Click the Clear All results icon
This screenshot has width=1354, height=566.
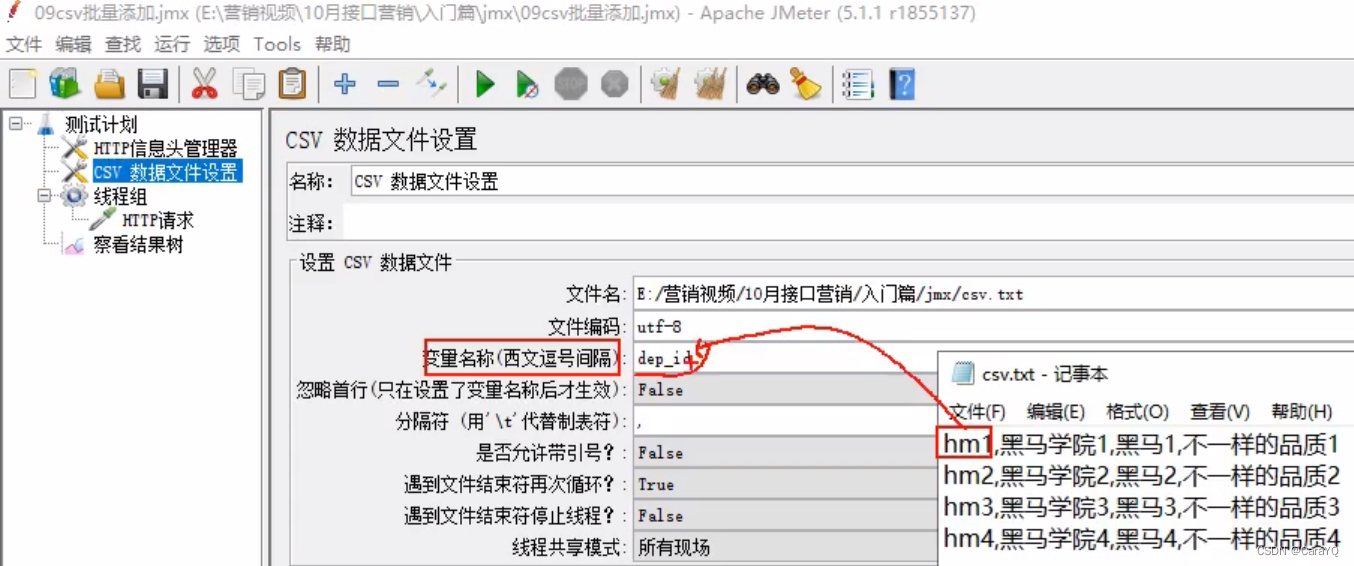point(710,84)
